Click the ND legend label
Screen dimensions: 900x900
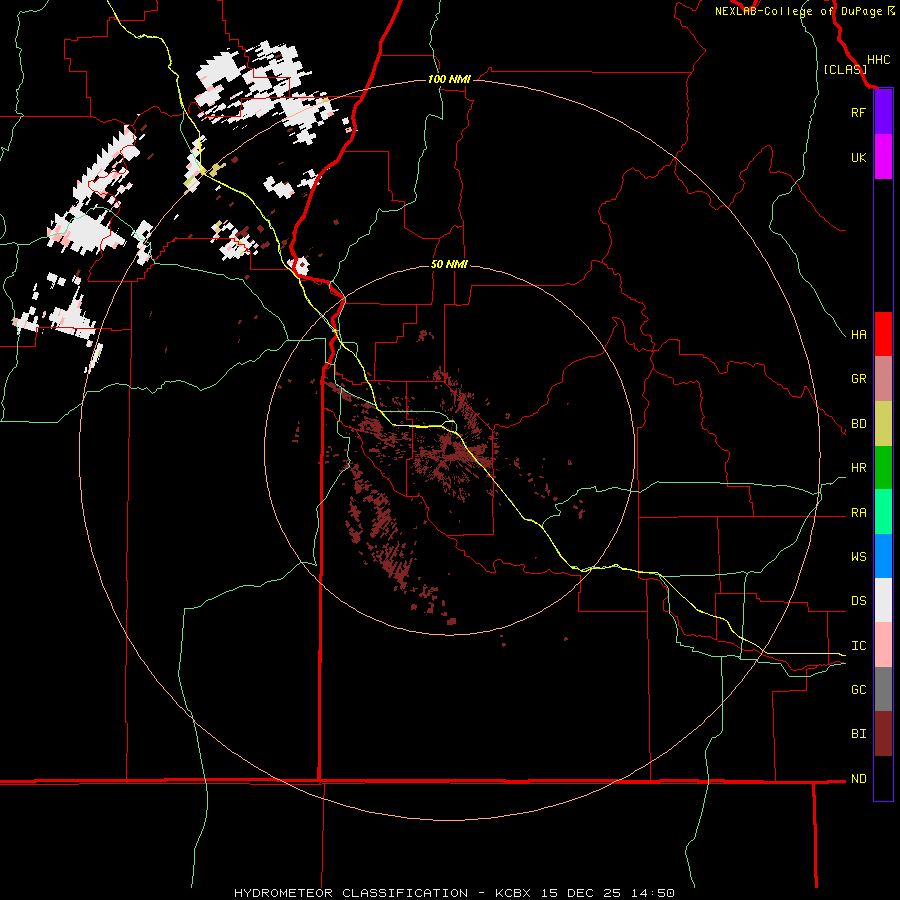[x=858, y=778]
